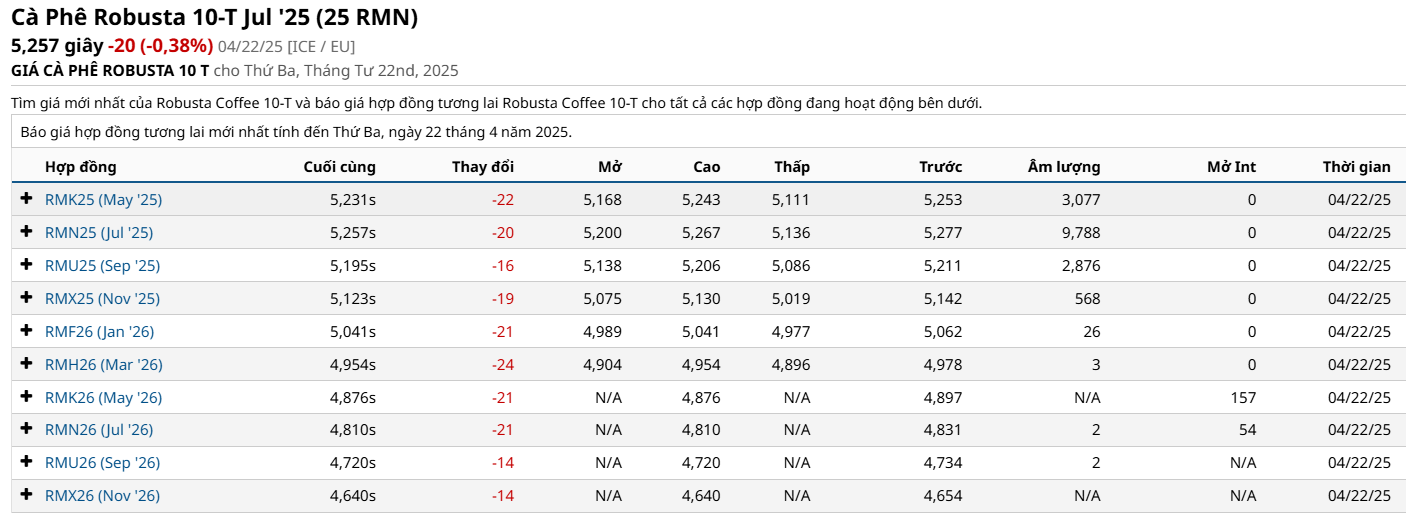The height and width of the screenshot is (515, 1406).
Task: Click plus icon beside RMF26 (Jan '26)
Action: point(27,331)
